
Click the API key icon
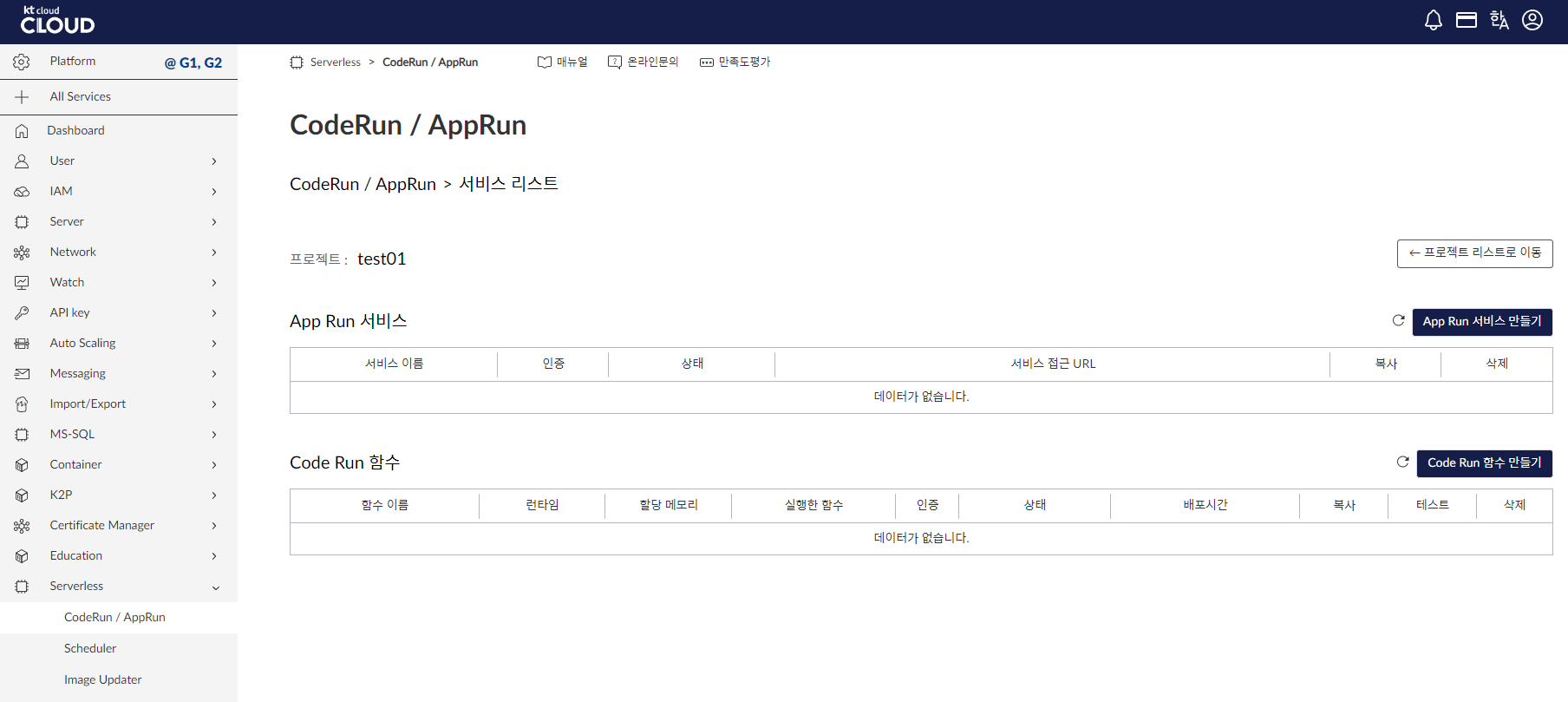[x=22, y=313]
